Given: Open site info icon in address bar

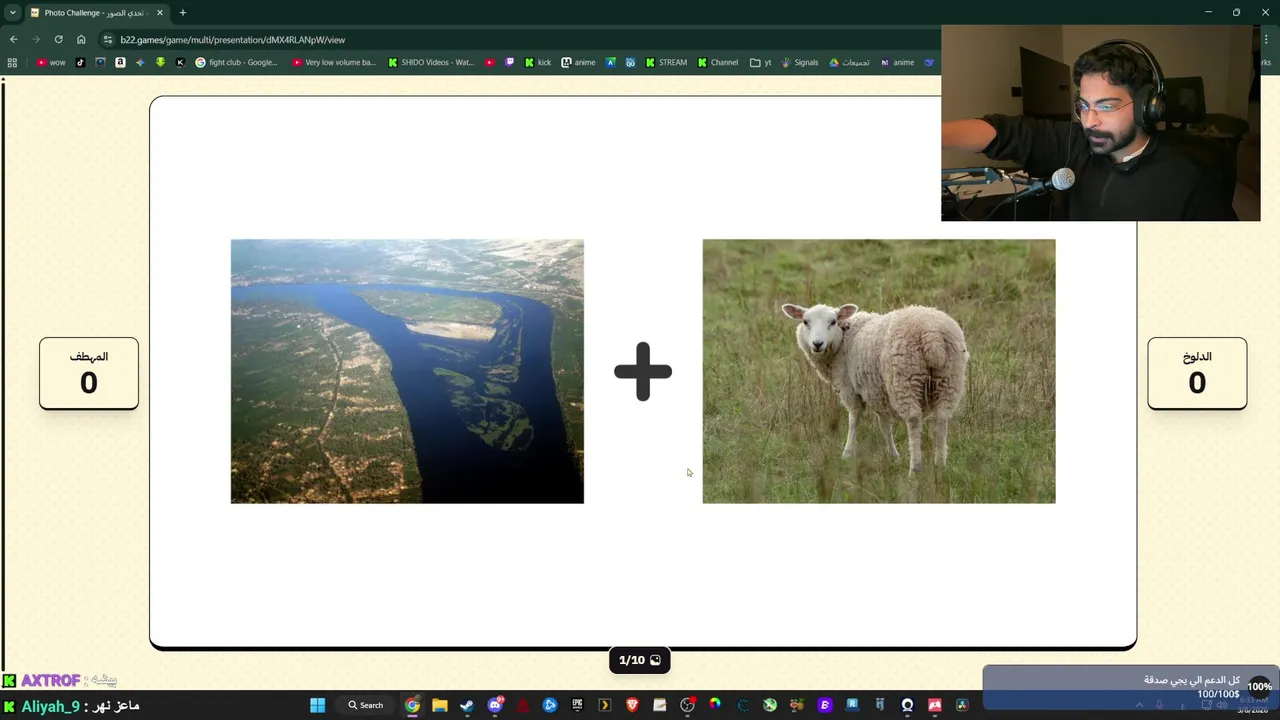Looking at the screenshot, I should pos(108,40).
